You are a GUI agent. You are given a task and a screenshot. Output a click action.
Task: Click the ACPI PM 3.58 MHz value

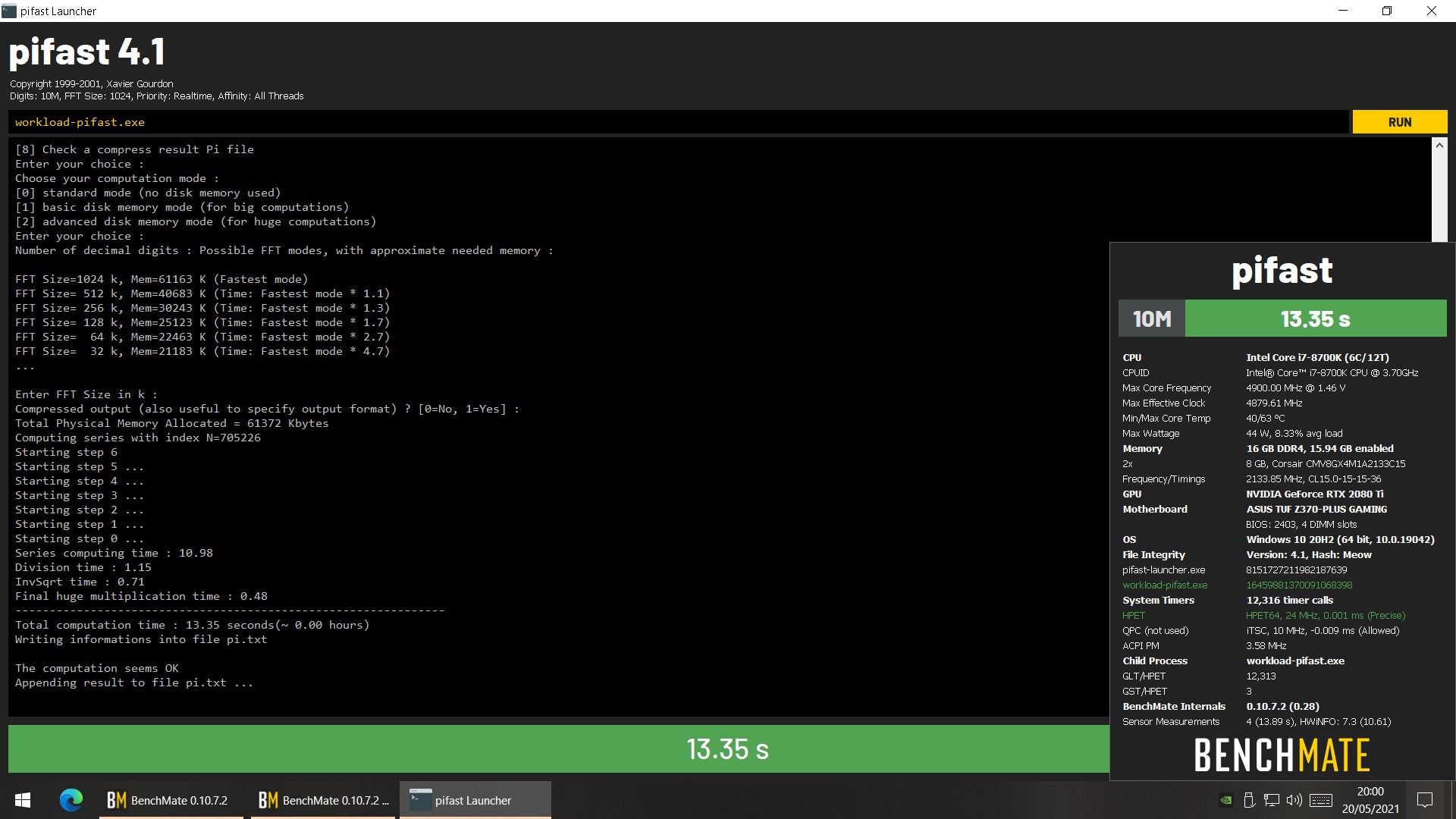pos(1266,645)
